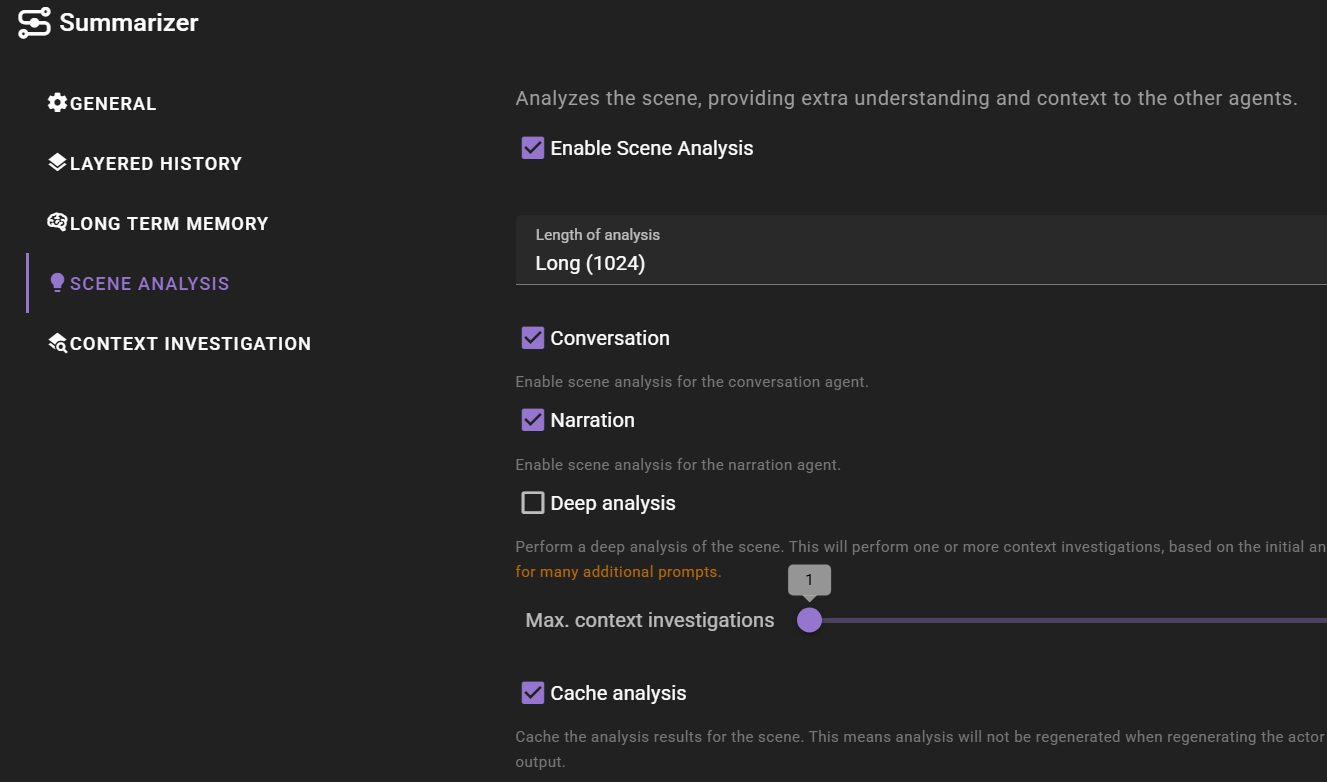Image resolution: width=1327 pixels, height=782 pixels.
Task: Click the Max. context investigations slider handle
Action: tap(809, 621)
